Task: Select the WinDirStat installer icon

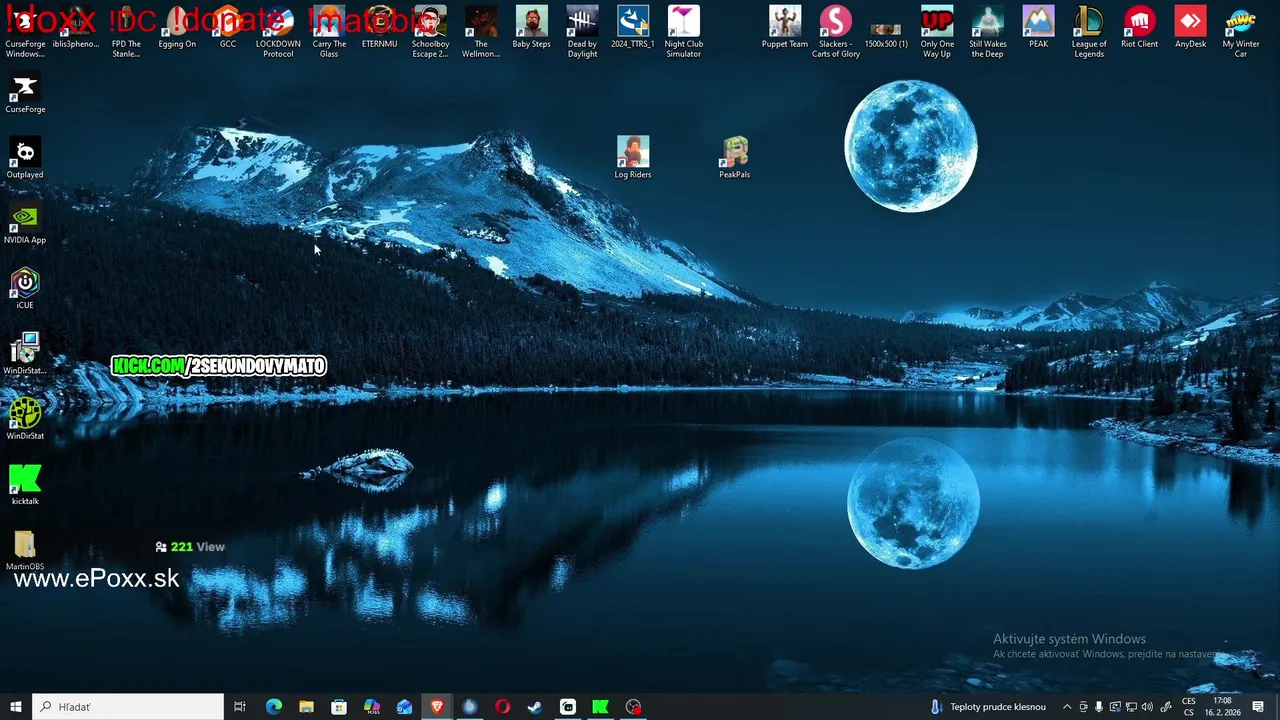Action: coord(25,355)
